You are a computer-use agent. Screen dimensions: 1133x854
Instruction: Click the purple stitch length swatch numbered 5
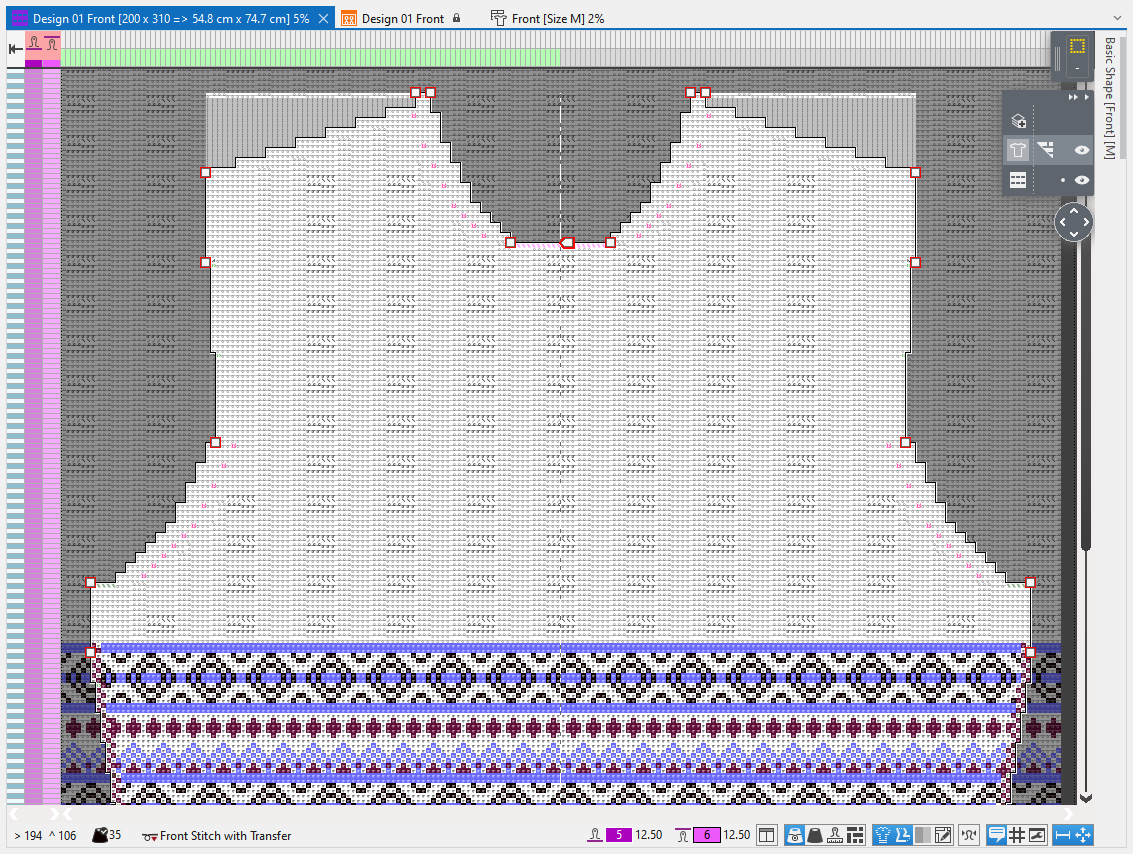pos(618,835)
